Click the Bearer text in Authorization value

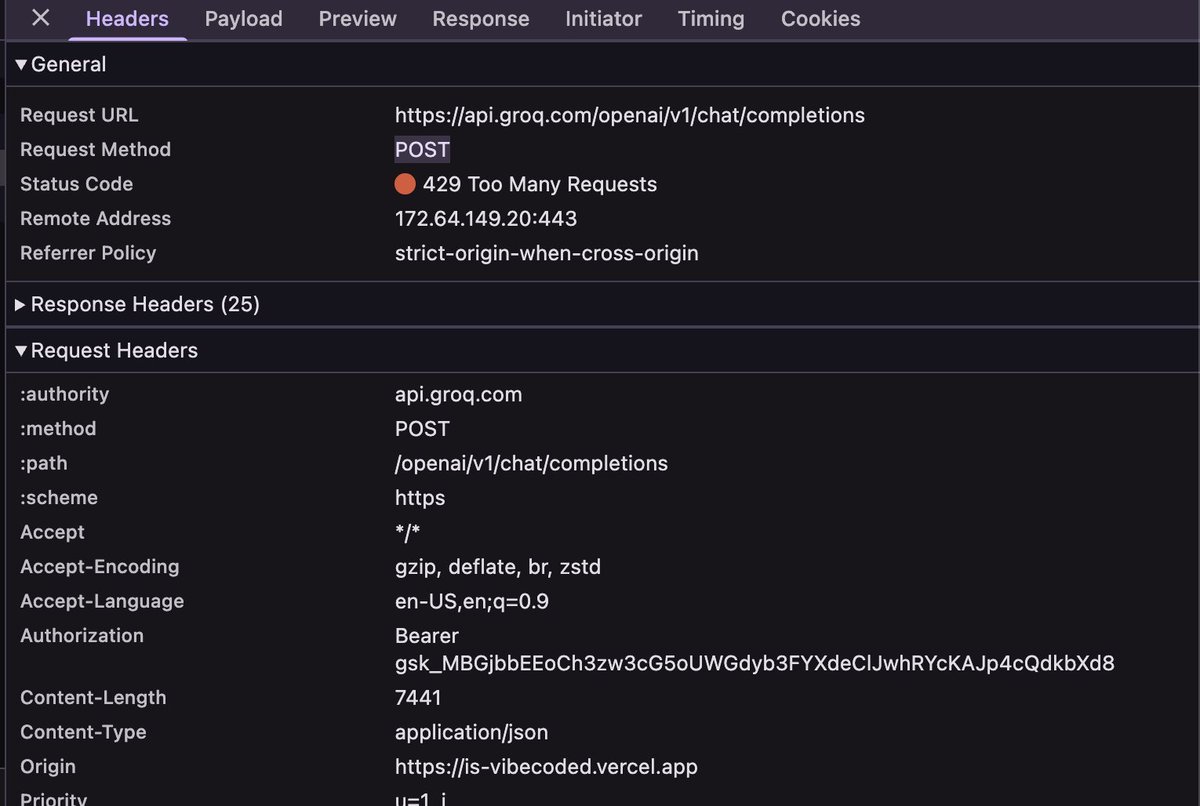click(x=427, y=635)
